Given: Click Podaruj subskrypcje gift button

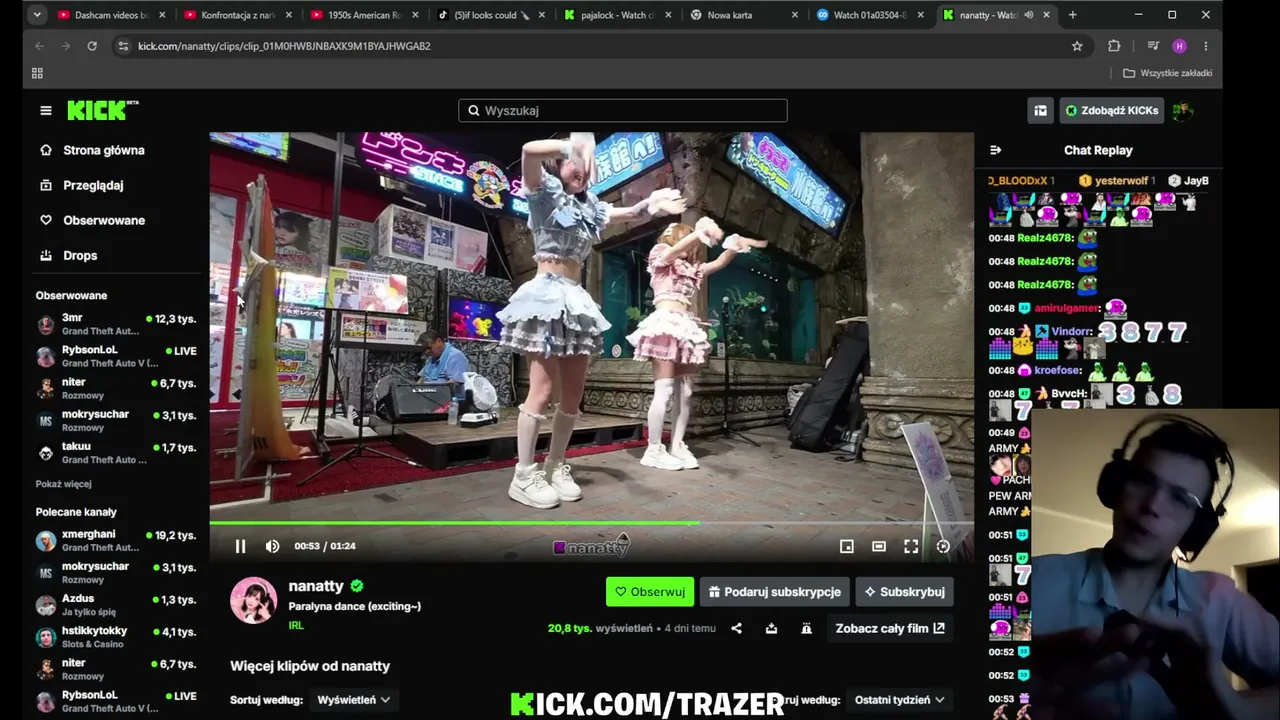Looking at the screenshot, I should click(x=775, y=592).
